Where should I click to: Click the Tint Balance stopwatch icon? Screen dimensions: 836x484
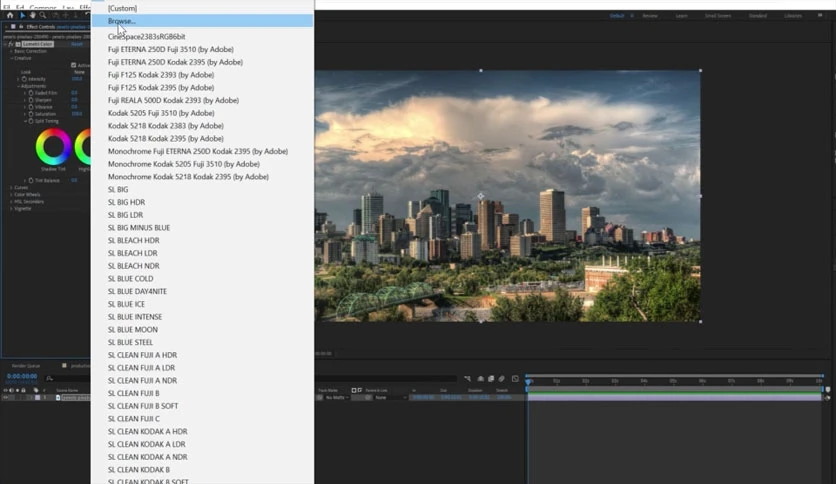tap(31, 180)
